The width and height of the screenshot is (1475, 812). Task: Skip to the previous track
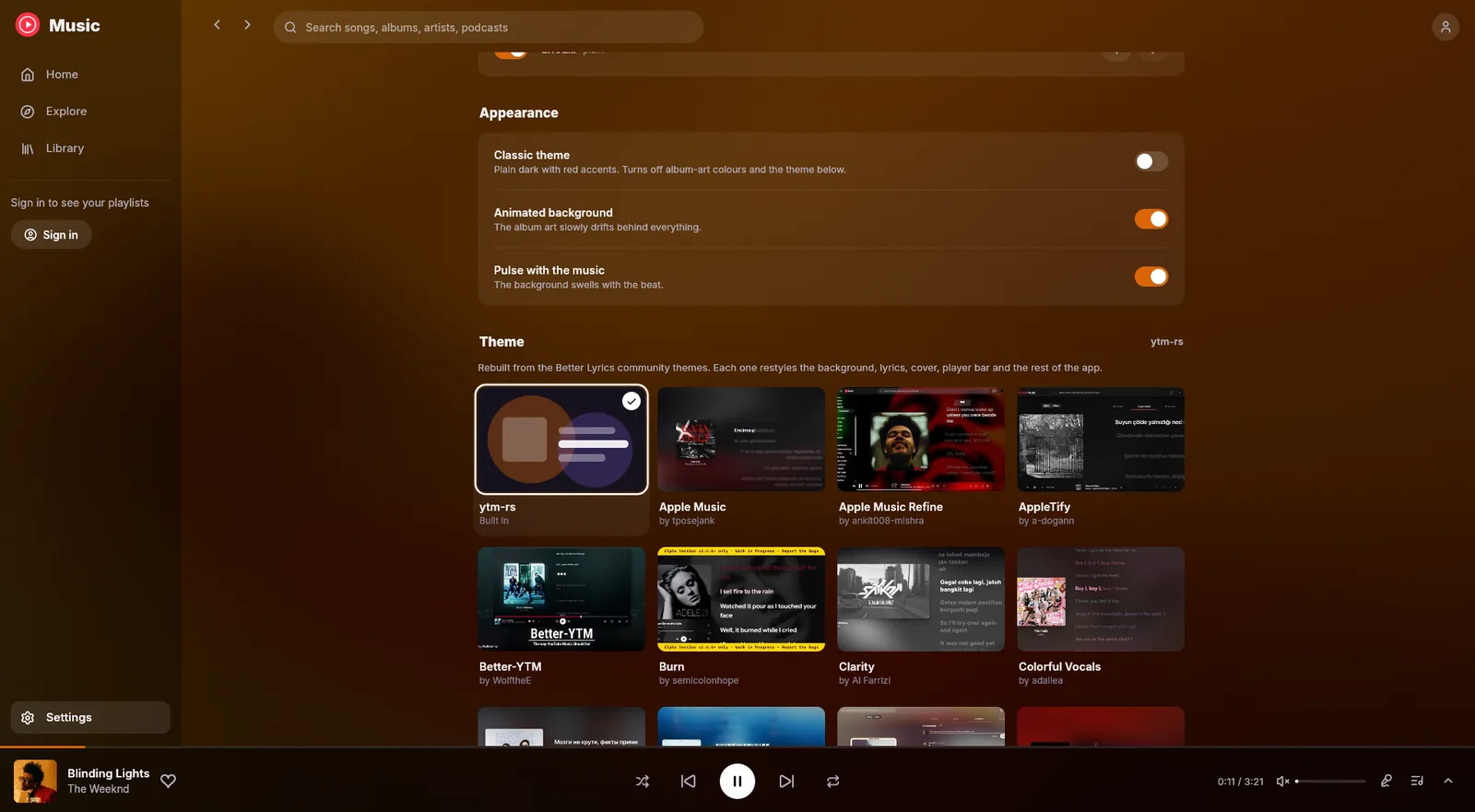tap(688, 782)
